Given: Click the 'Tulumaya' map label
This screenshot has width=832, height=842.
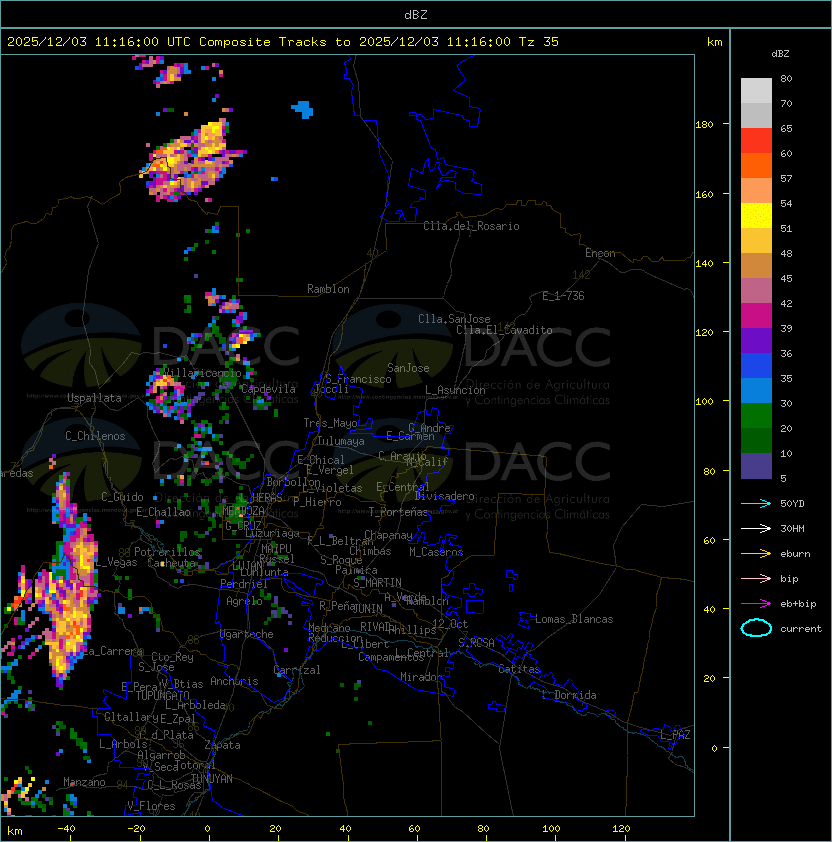Looking at the screenshot, I should [341, 441].
